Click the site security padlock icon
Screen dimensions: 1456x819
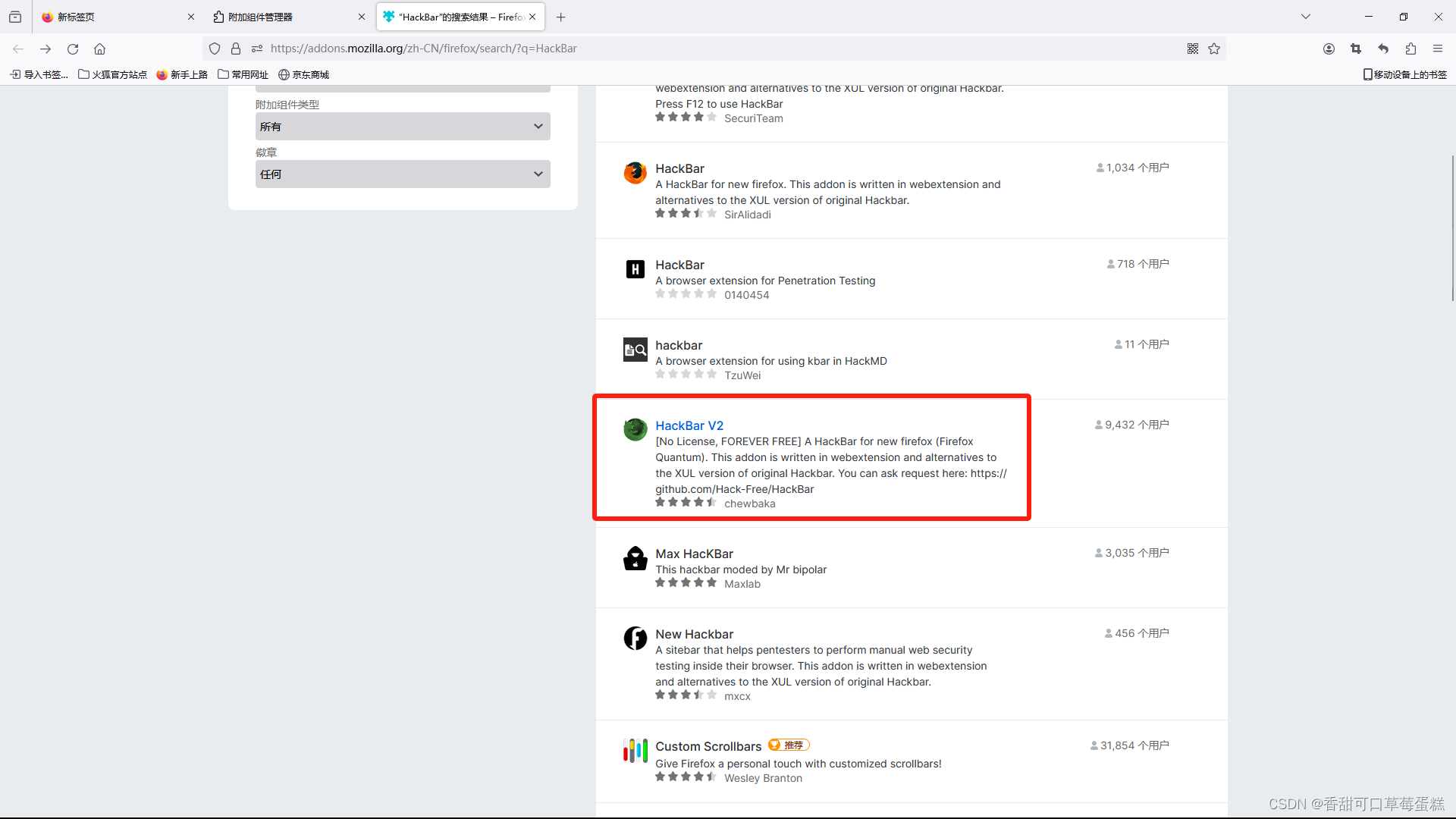236,49
